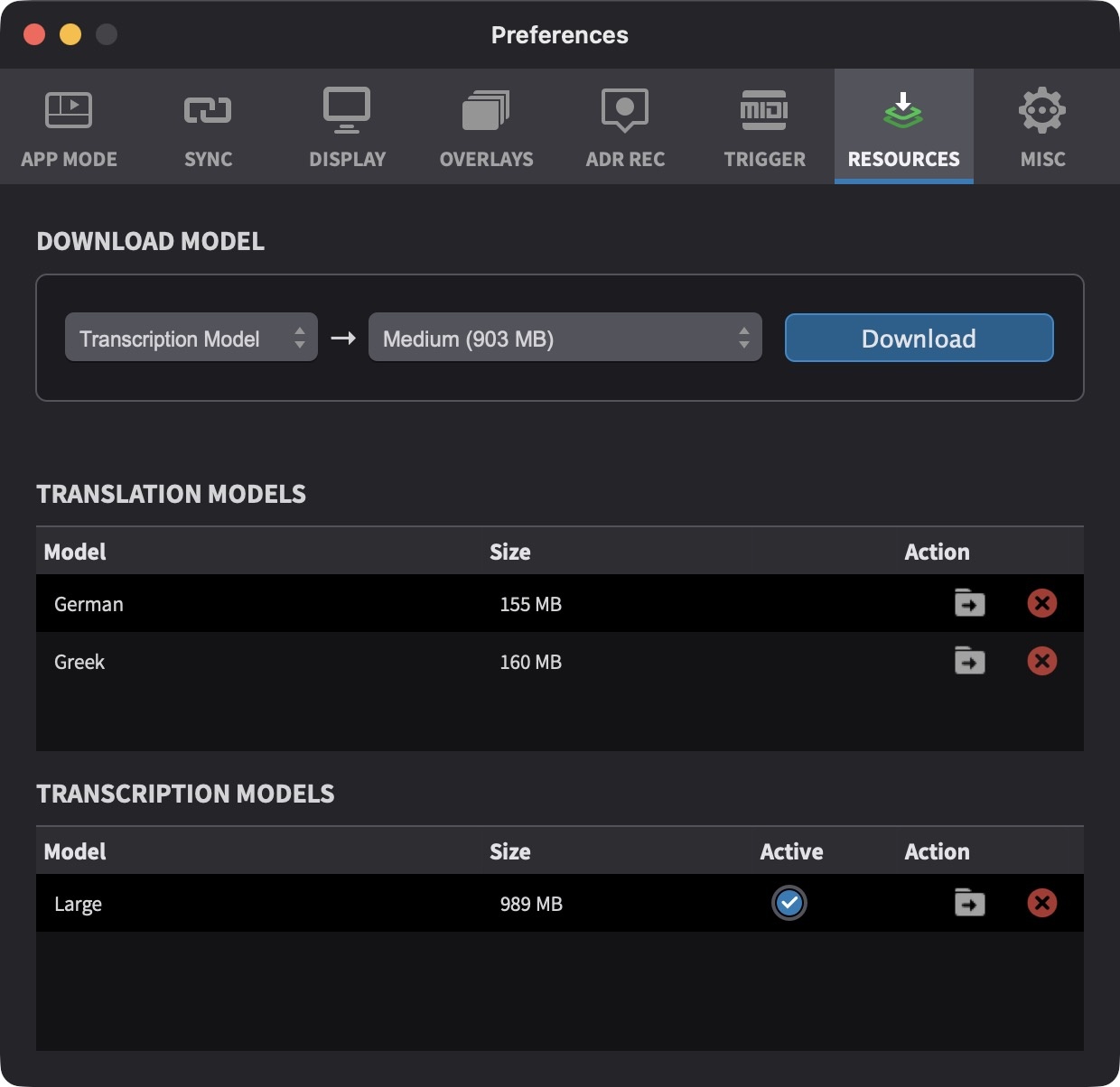The image size is (1120, 1087).
Task: Select the ADR REC tab
Action: click(x=626, y=127)
